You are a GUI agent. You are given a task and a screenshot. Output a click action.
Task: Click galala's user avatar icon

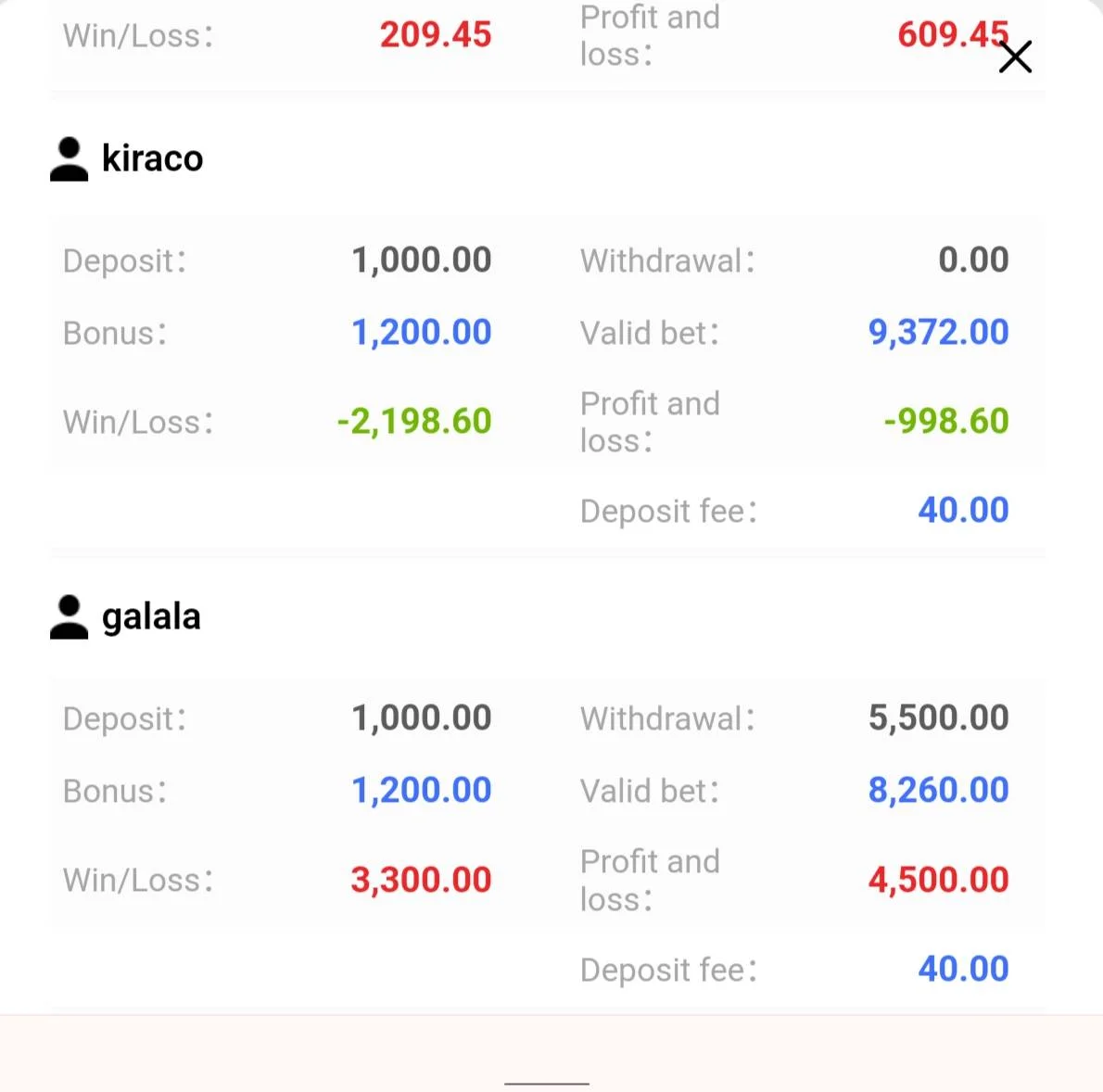click(x=69, y=617)
